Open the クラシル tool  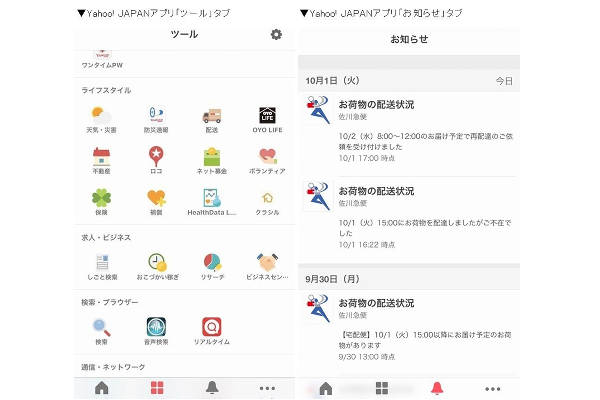[x=267, y=202]
